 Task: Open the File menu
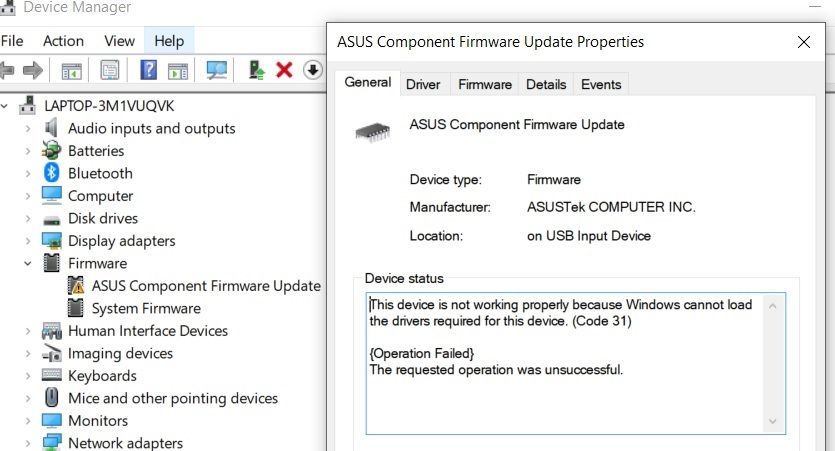pos(12,41)
